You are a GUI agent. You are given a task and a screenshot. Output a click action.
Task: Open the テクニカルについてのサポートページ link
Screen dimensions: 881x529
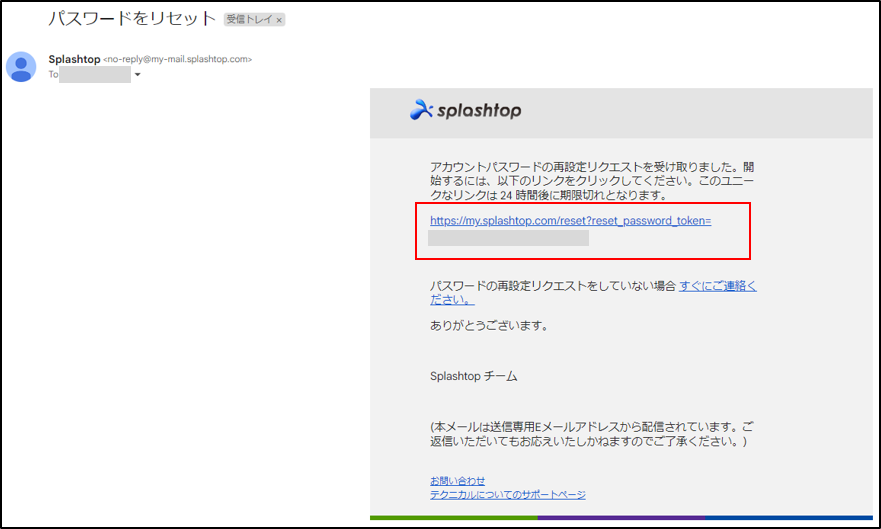click(507, 494)
